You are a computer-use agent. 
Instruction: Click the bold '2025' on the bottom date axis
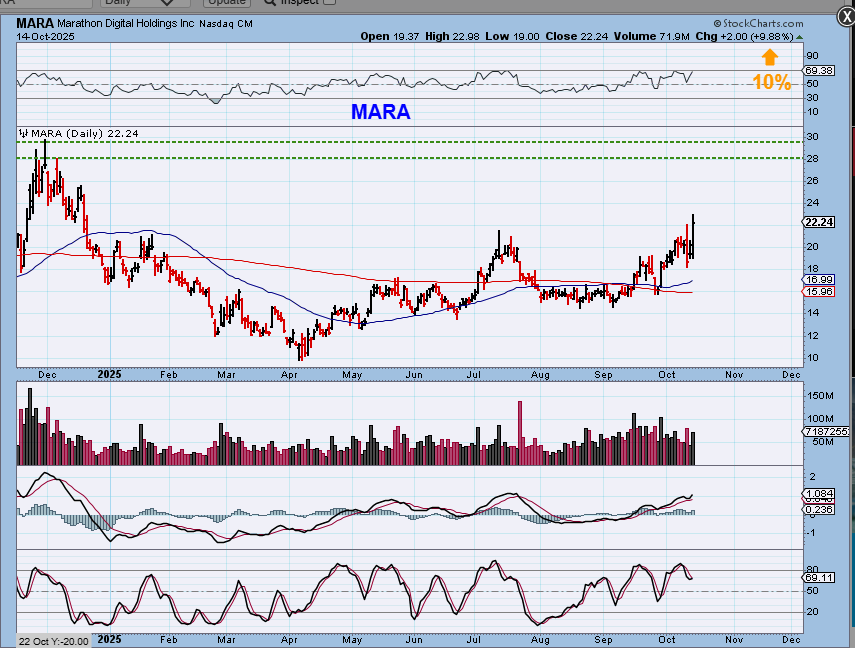pyautogui.click(x=109, y=639)
